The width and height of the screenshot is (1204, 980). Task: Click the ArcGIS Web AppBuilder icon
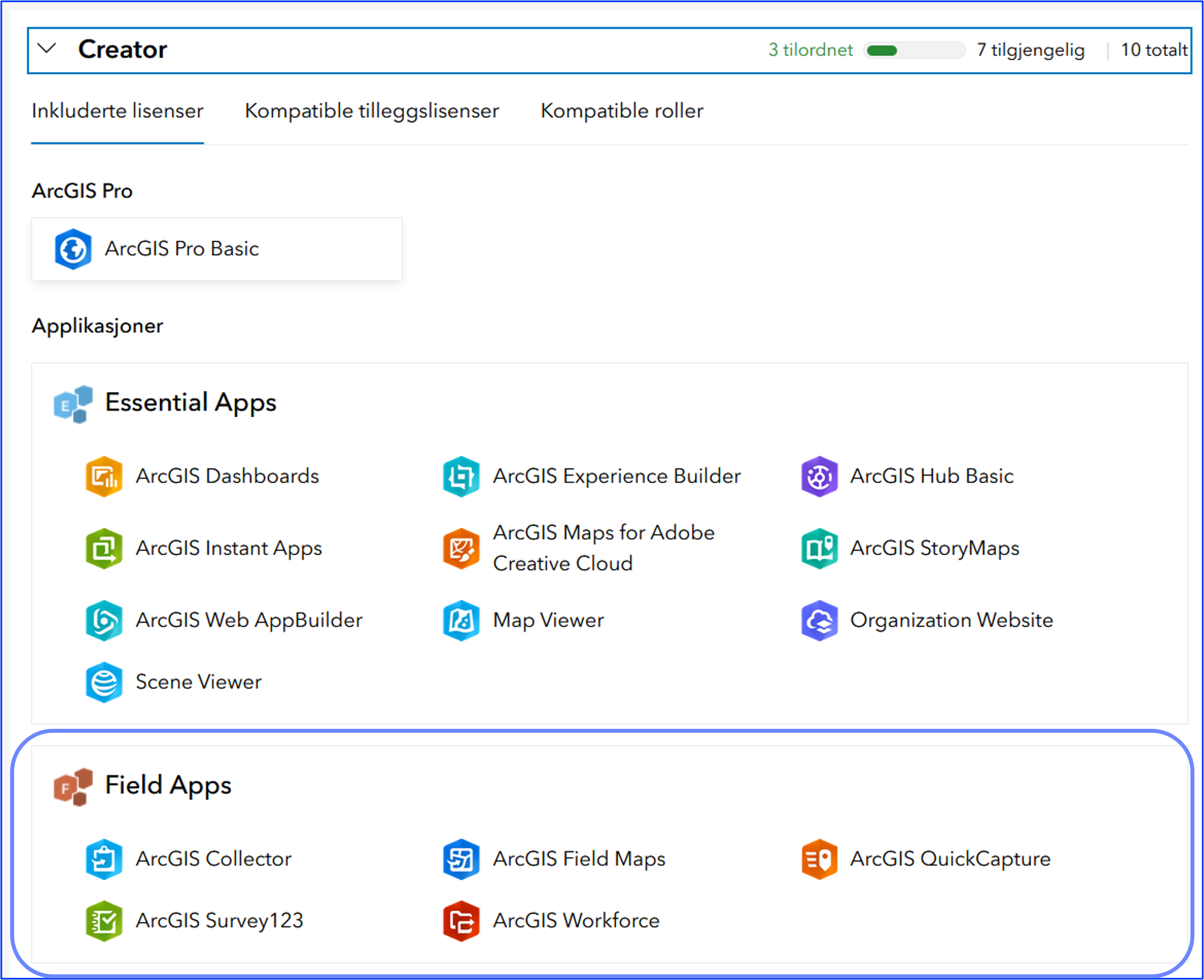(x=104, y=621)
